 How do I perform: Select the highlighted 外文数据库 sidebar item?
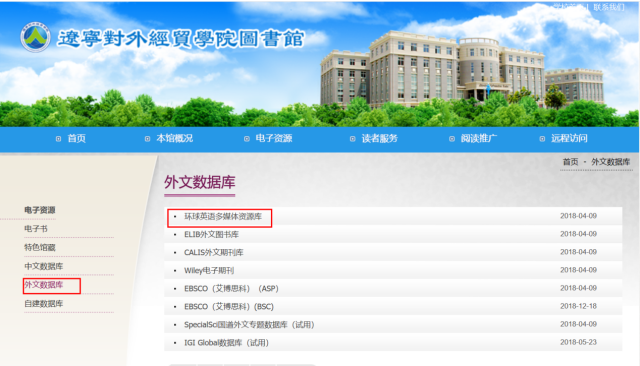coord(44,285)
